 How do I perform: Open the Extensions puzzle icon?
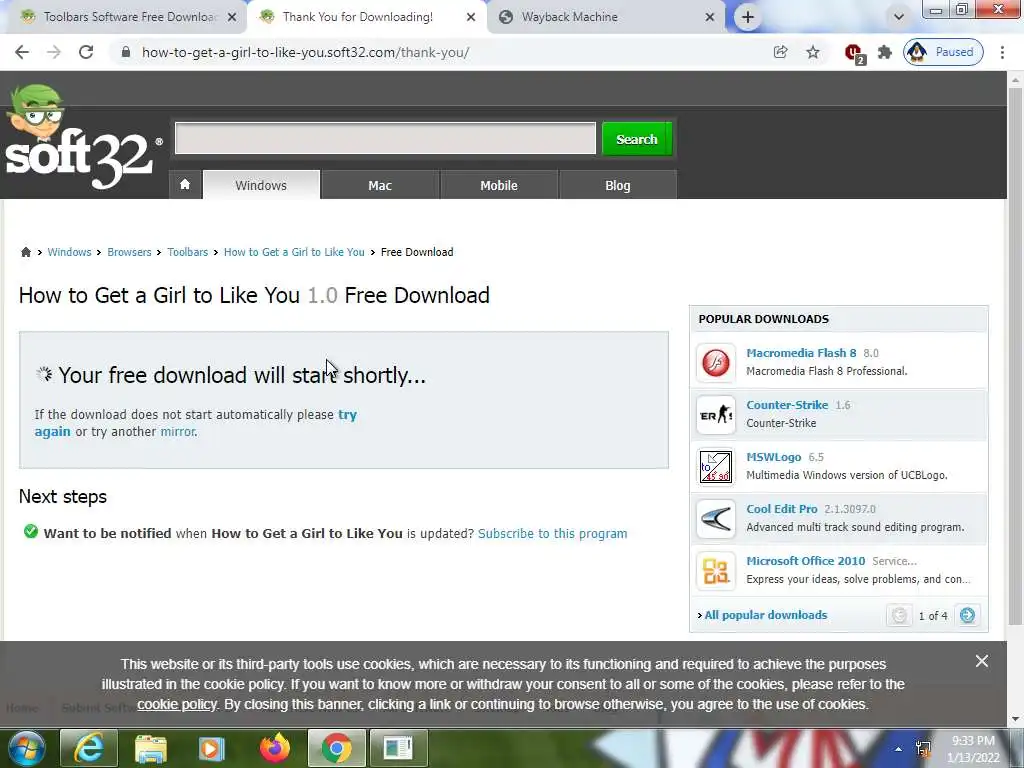[x=885, y=52]
